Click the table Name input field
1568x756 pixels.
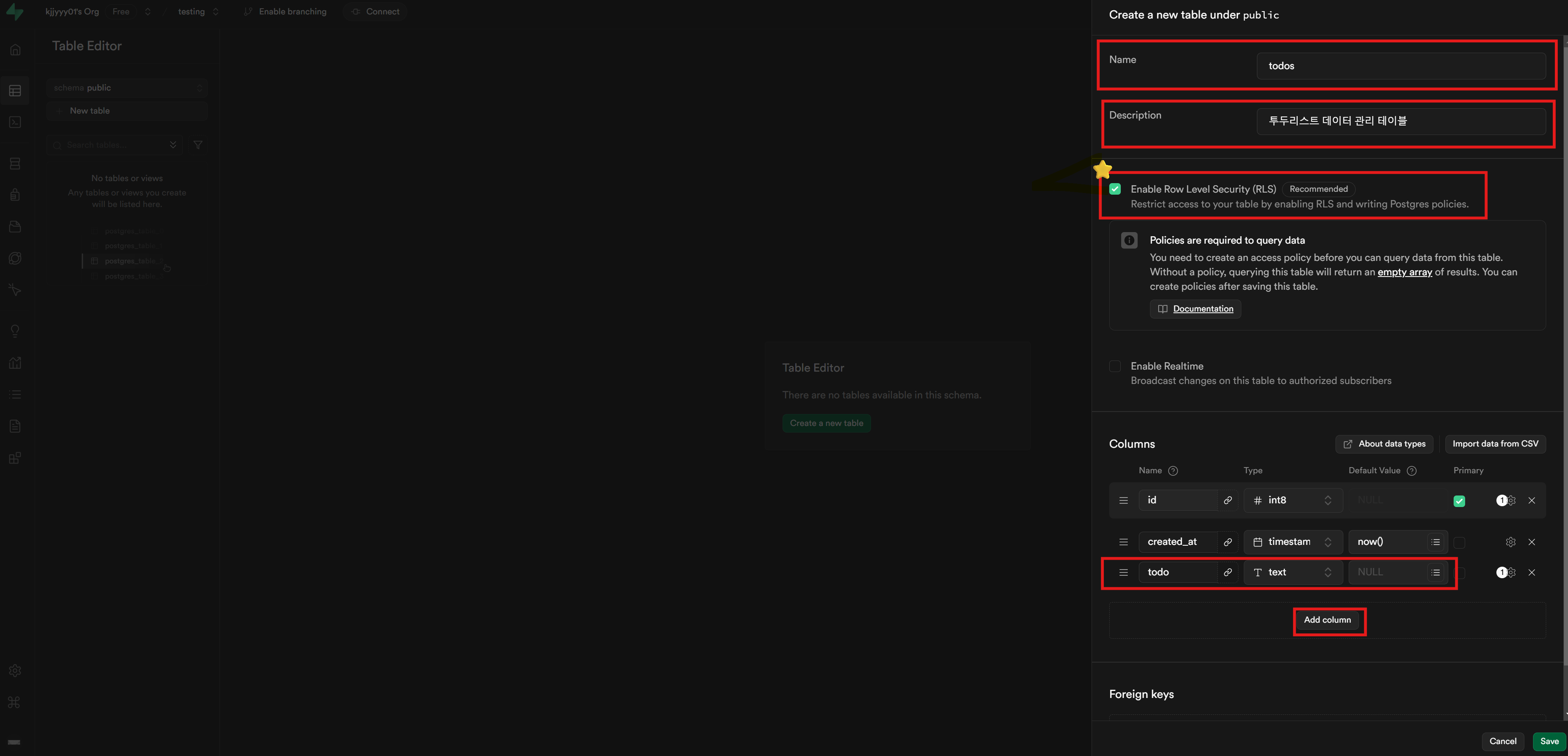pyautogui.click(x=1401, y=66)
